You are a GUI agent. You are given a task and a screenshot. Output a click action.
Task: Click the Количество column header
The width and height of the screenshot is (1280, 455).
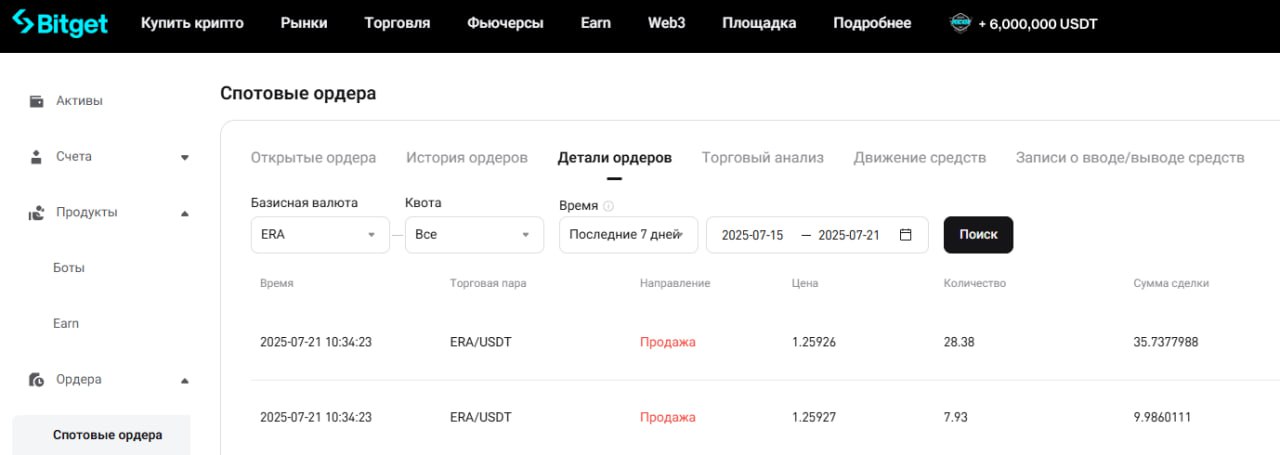click(975, 284)
